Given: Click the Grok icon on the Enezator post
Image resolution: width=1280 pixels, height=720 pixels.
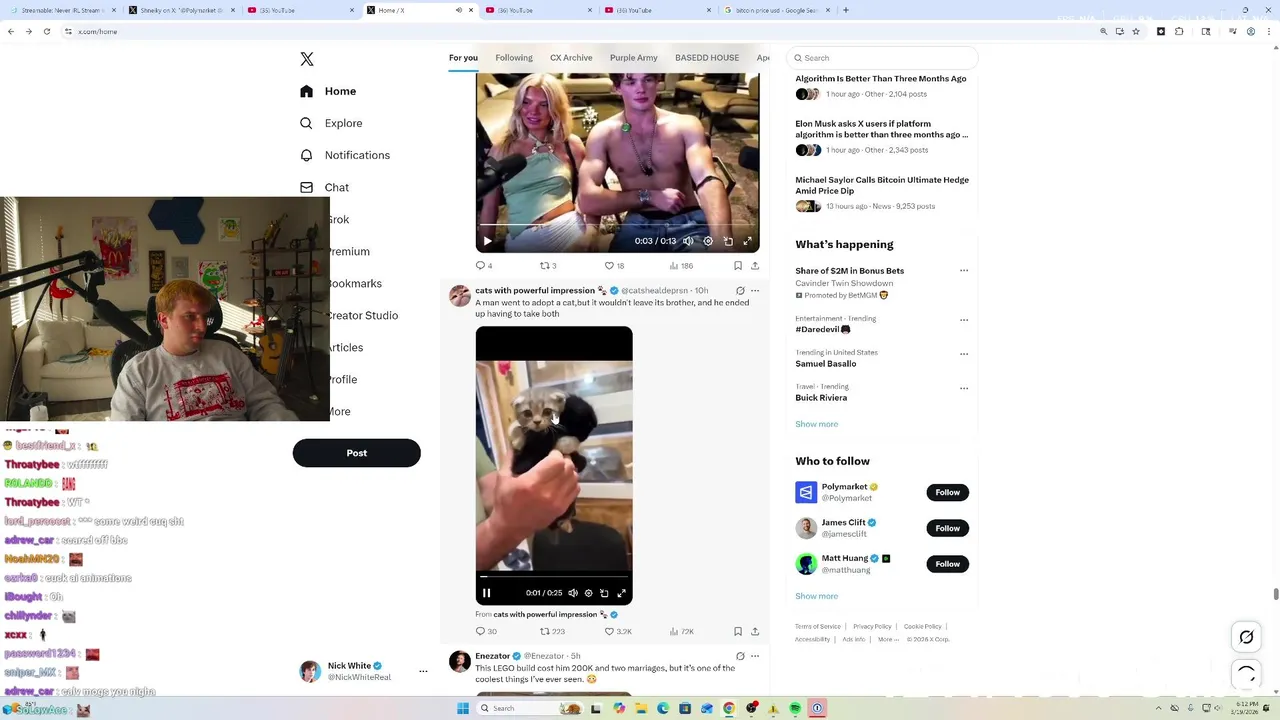Looking at the screenshot, I should pos(740,656).
